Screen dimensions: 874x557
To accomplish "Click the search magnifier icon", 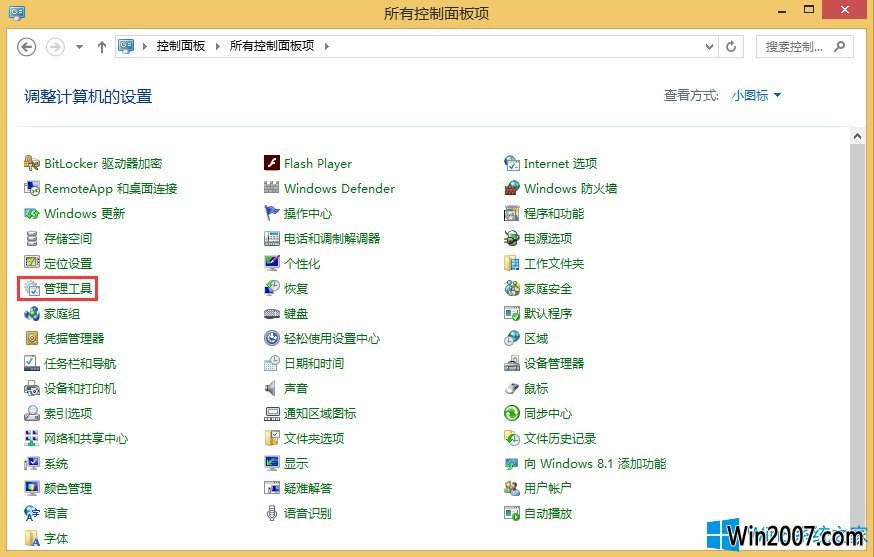I will 839,47.
